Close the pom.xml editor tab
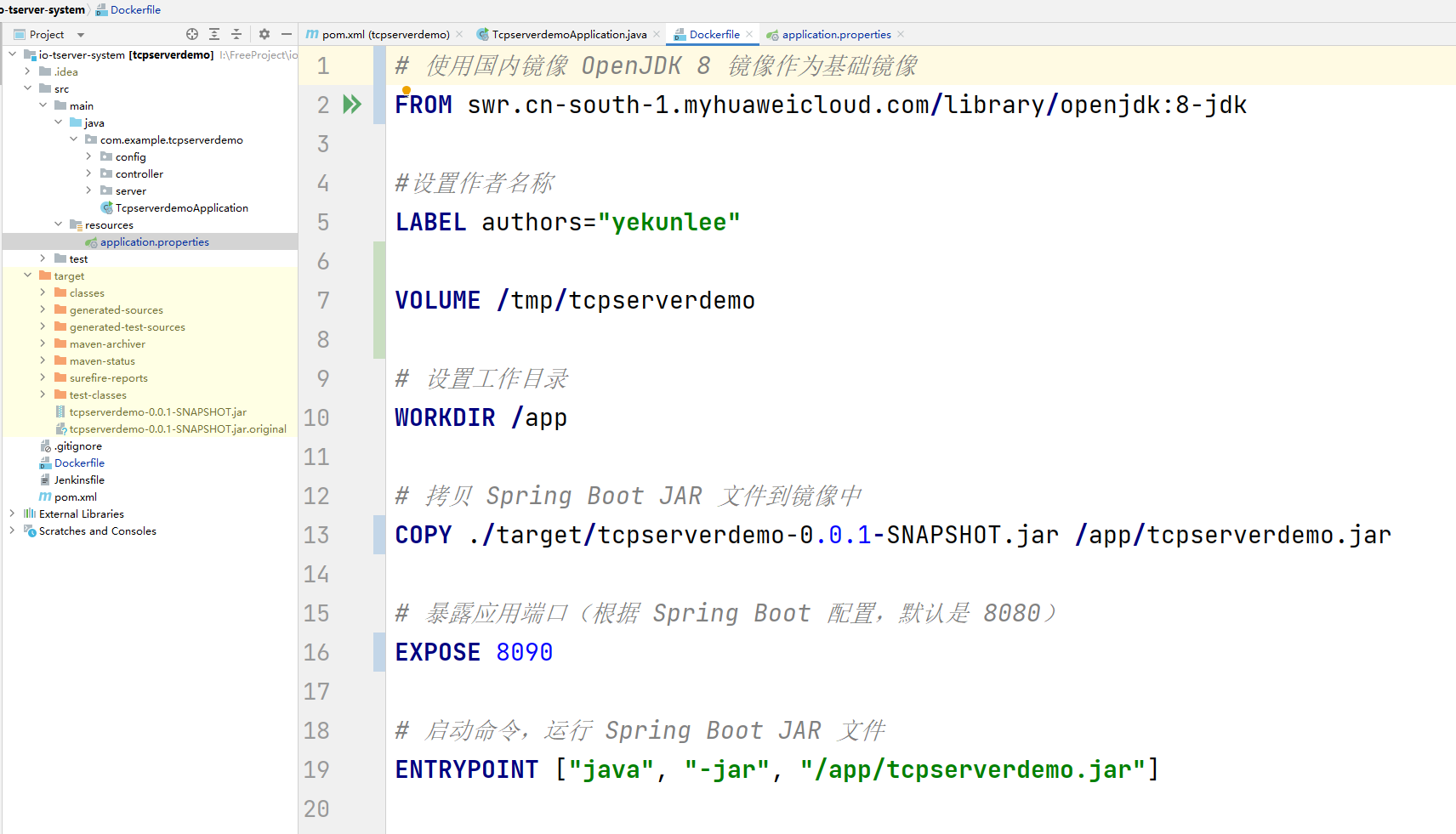The image size is (1456, 834). 459,34
